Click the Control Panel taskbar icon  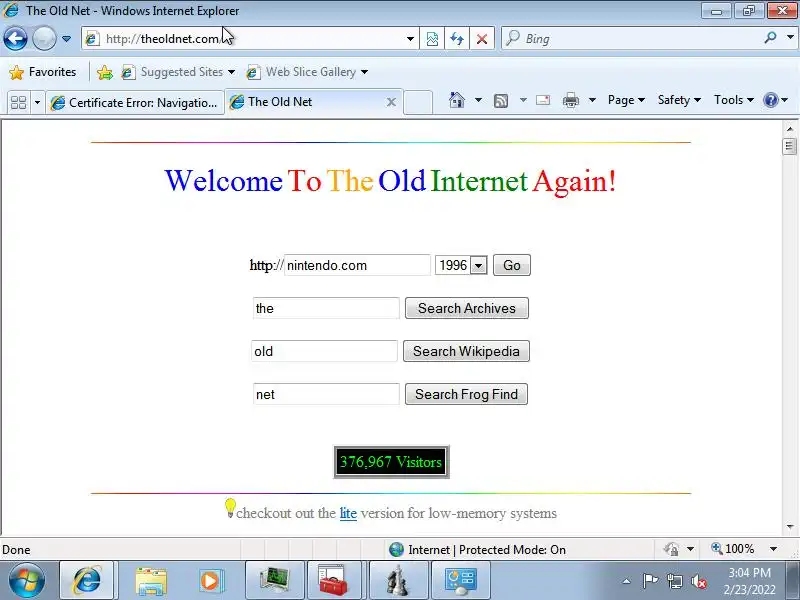pyautogui.click(x=461, y=581)
